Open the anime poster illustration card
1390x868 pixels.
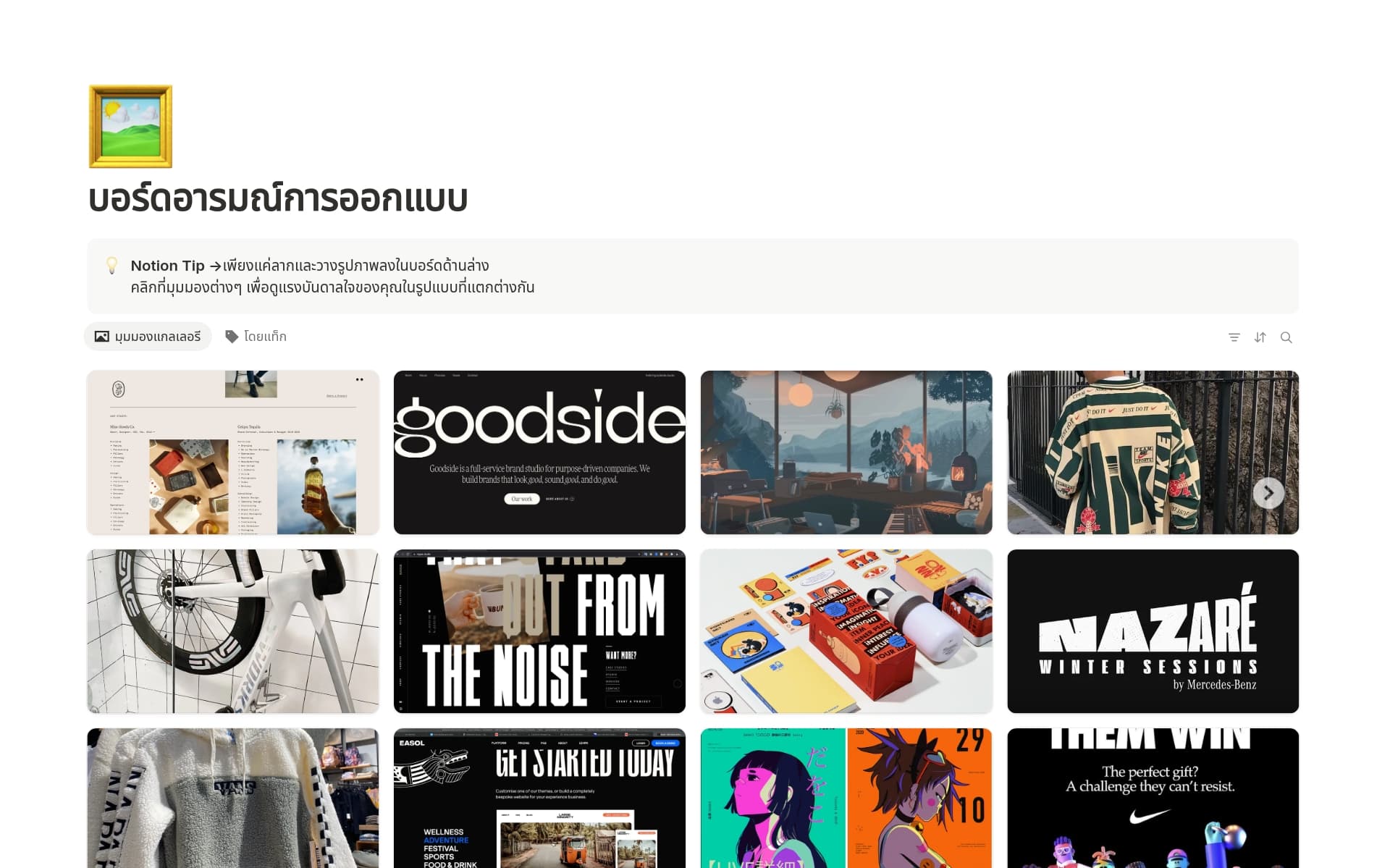coord(846,798)
